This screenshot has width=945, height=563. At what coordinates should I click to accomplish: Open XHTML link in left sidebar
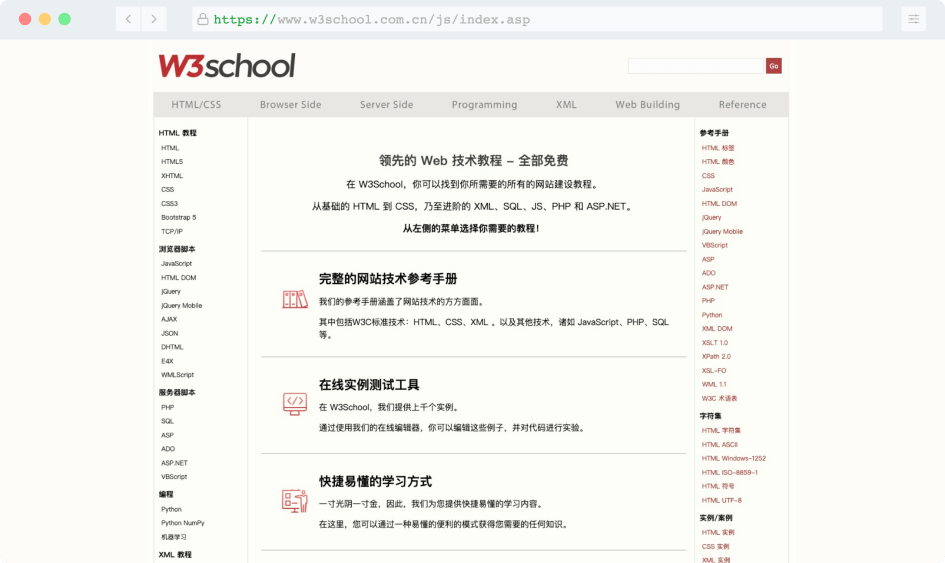[x=172, y=175]
